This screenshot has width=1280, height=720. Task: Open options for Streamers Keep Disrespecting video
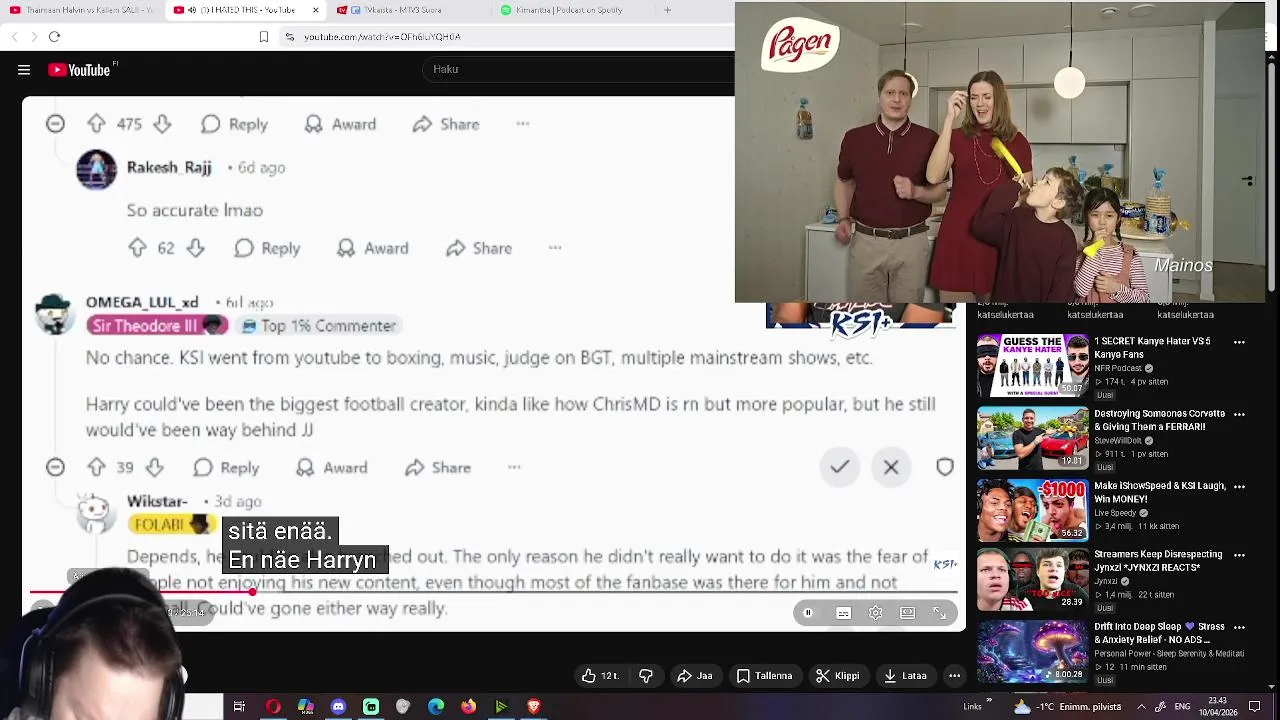[1239, 554]
